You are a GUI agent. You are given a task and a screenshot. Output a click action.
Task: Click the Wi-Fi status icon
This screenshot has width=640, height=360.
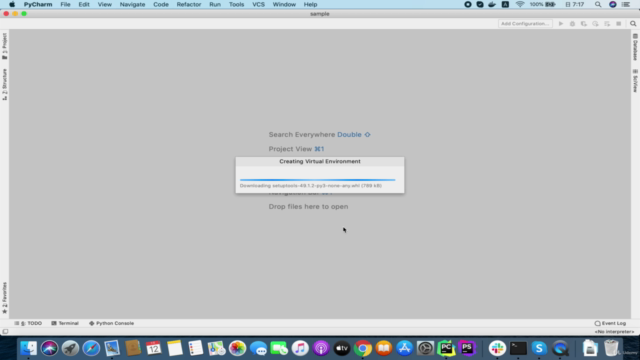[x=520, y=4]
